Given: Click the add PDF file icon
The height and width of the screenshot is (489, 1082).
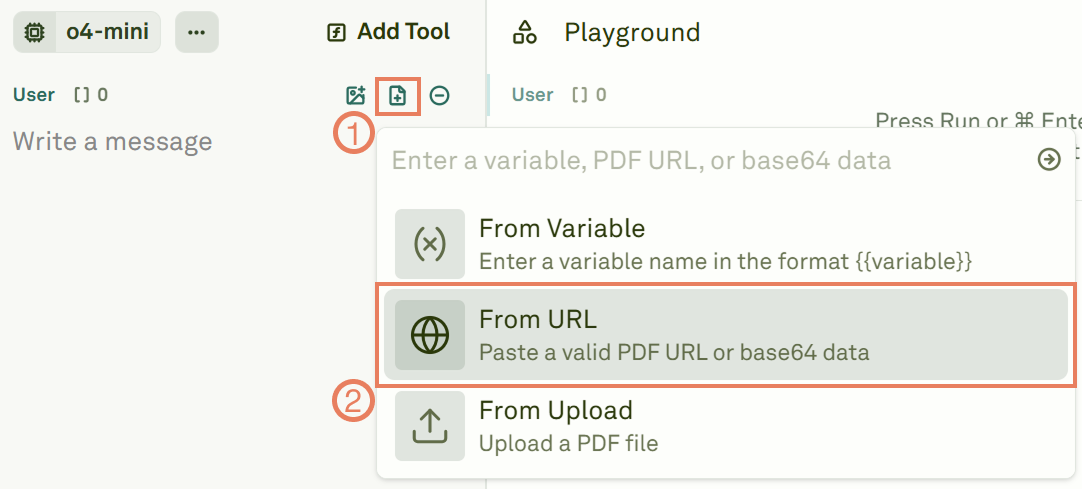Looking at the screenshot, I should point(397,95).
